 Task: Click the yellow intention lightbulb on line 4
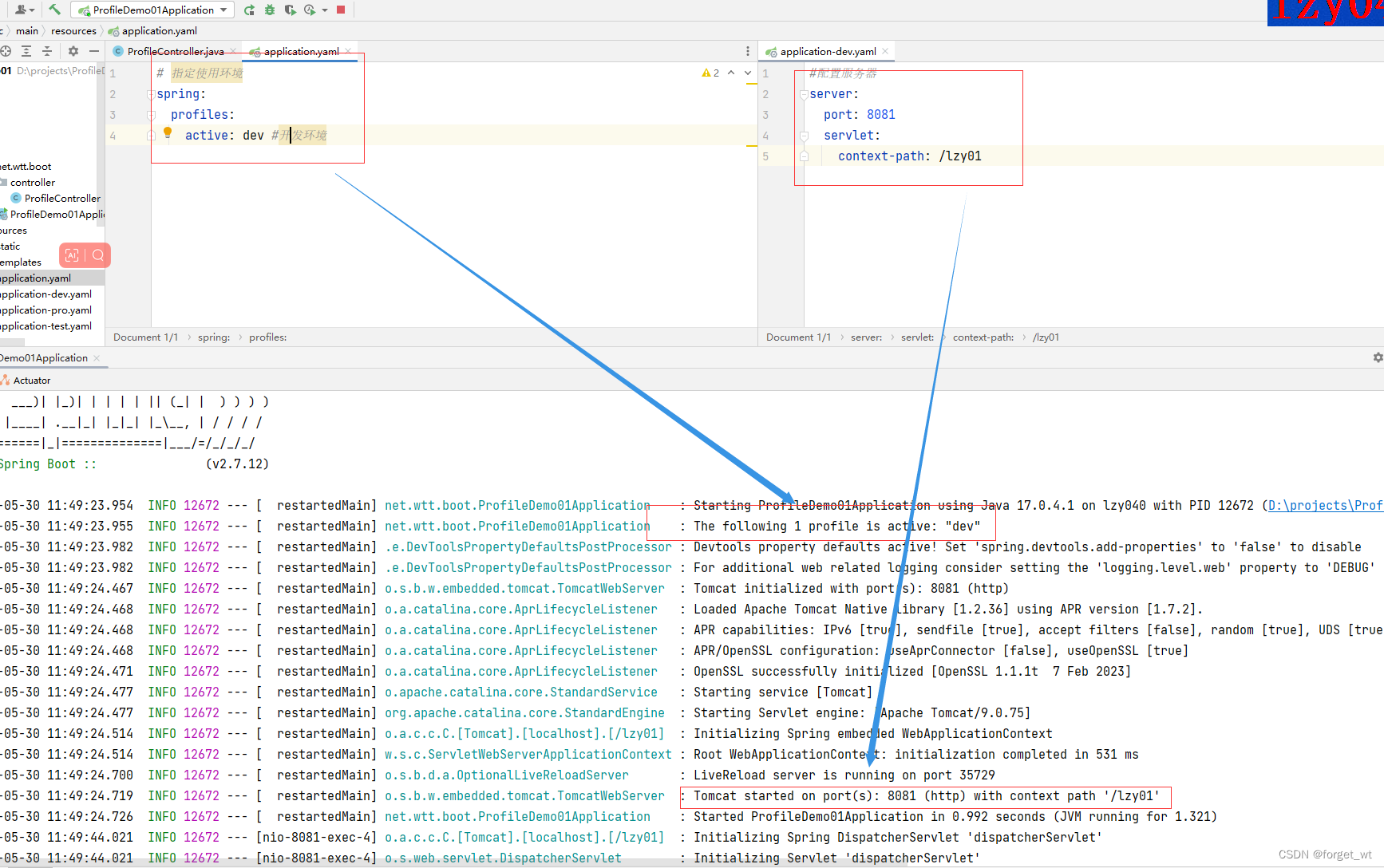(x=168, y=132)
